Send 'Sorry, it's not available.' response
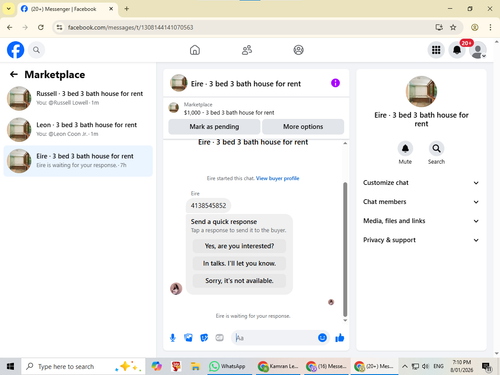Image resolution: width=500 pixels, height=375 pixels. tap(239, 281)
